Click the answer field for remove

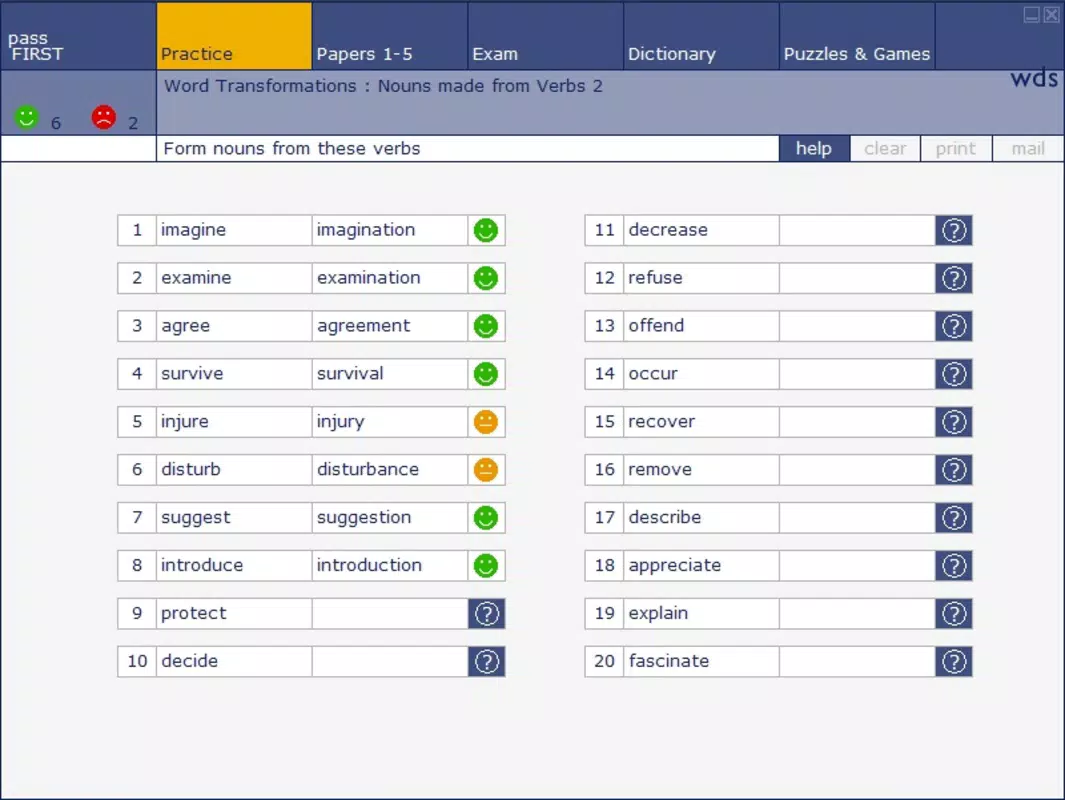[x=857, y=469]
